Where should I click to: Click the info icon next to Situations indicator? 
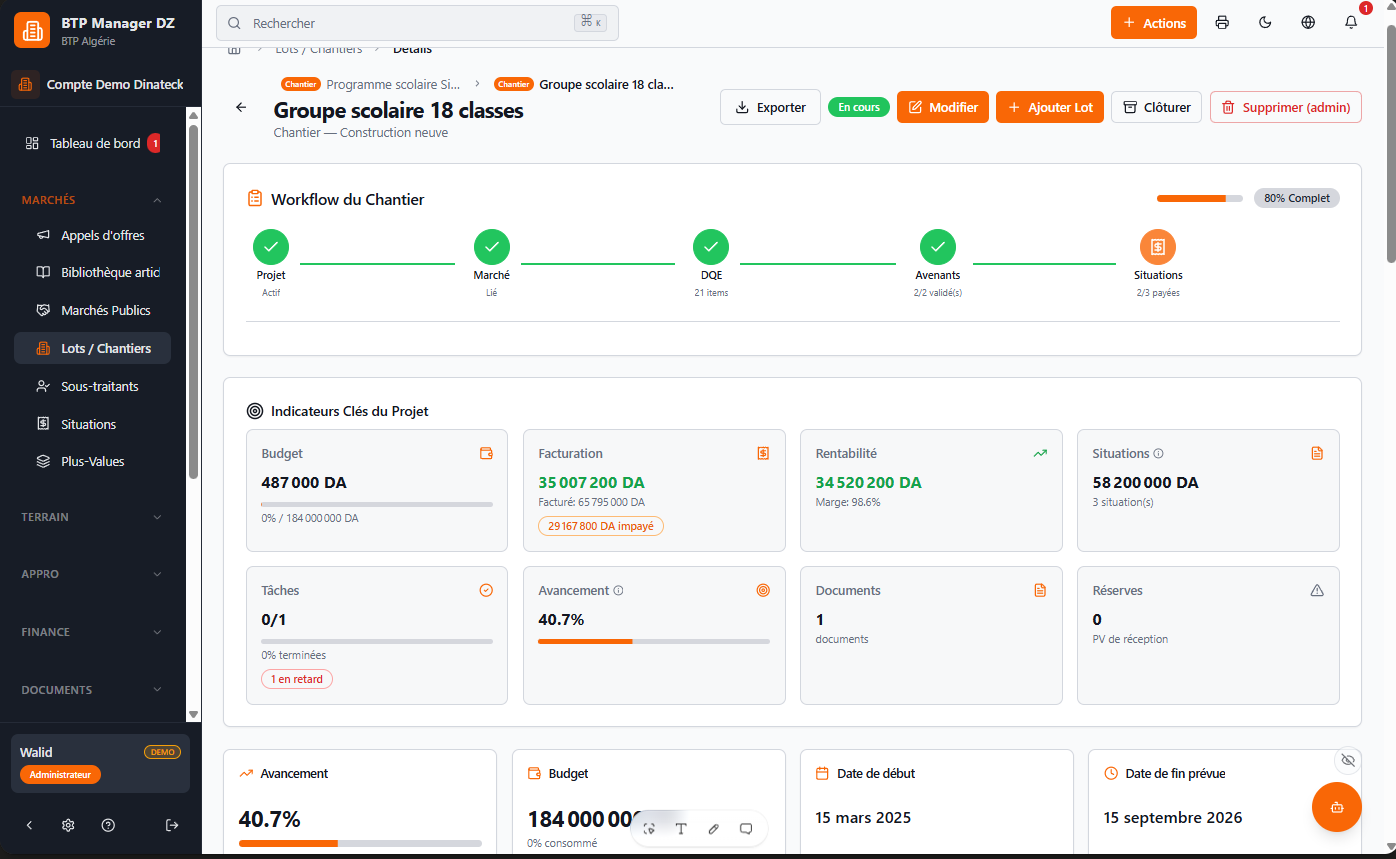point(1159,453)
